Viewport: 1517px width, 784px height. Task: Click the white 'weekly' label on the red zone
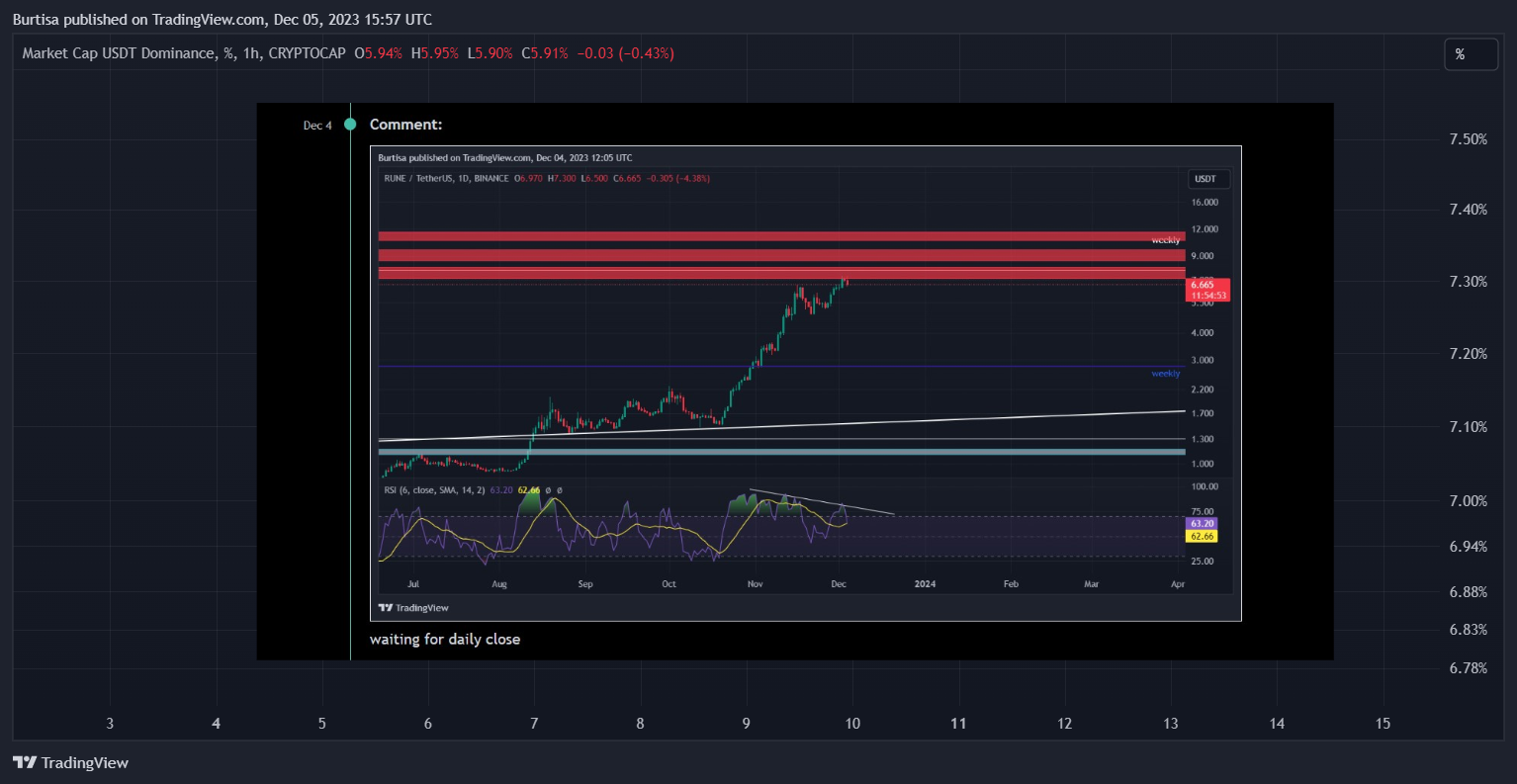(1166, 240)
